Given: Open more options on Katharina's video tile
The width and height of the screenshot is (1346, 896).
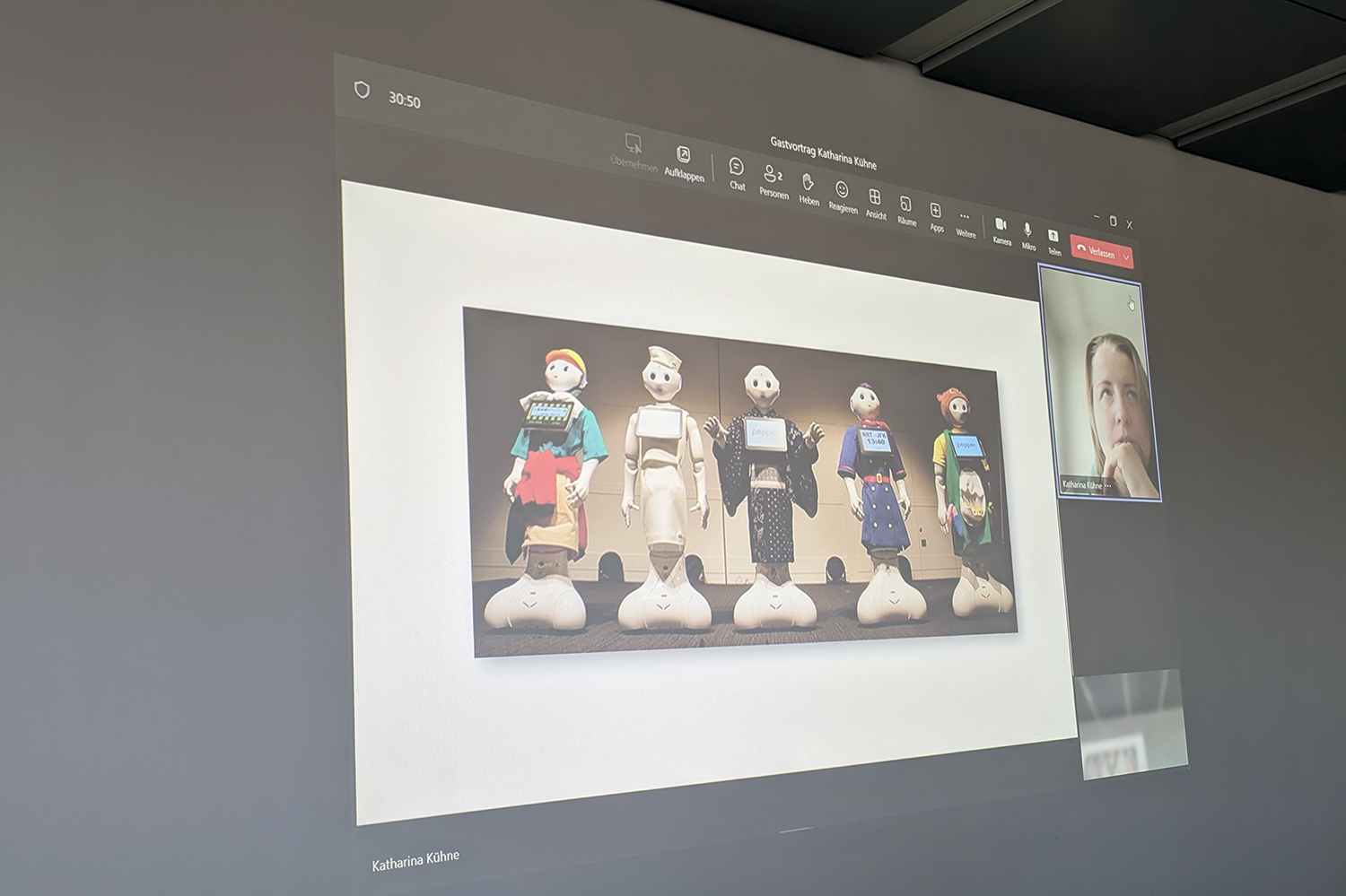Looking at the screenshot, I should pos(1108,486).
